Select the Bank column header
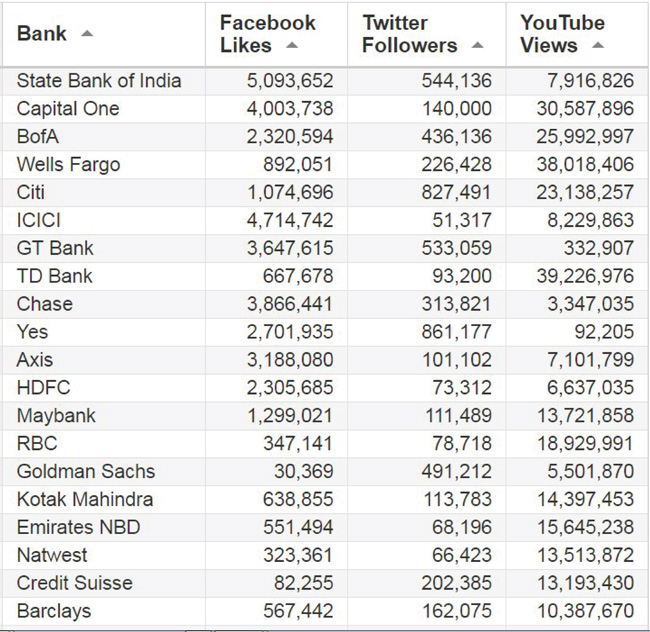 coord(104,35)
